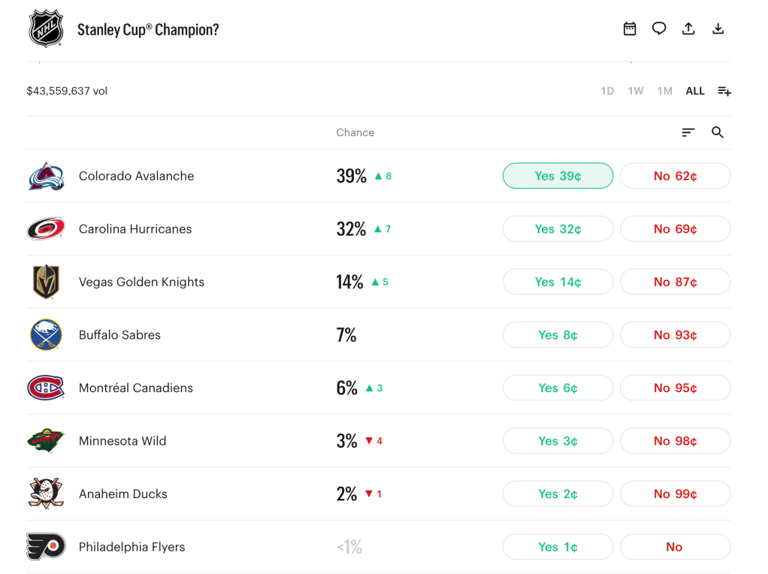Buy No 95¢ on Montréal Canadiens

[x=675, y=388]
